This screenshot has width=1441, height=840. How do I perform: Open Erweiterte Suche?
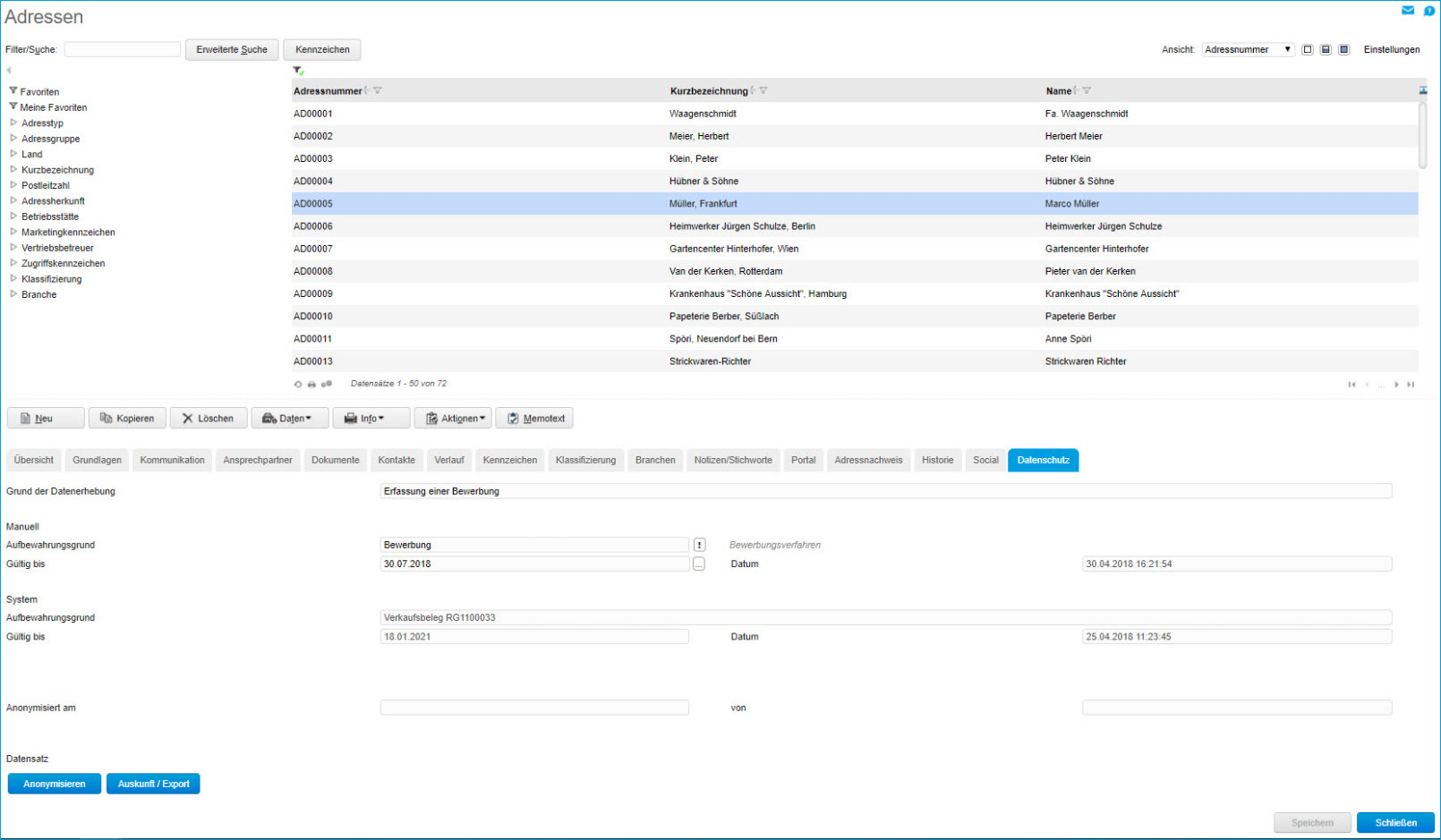click(x=232, y=49)
